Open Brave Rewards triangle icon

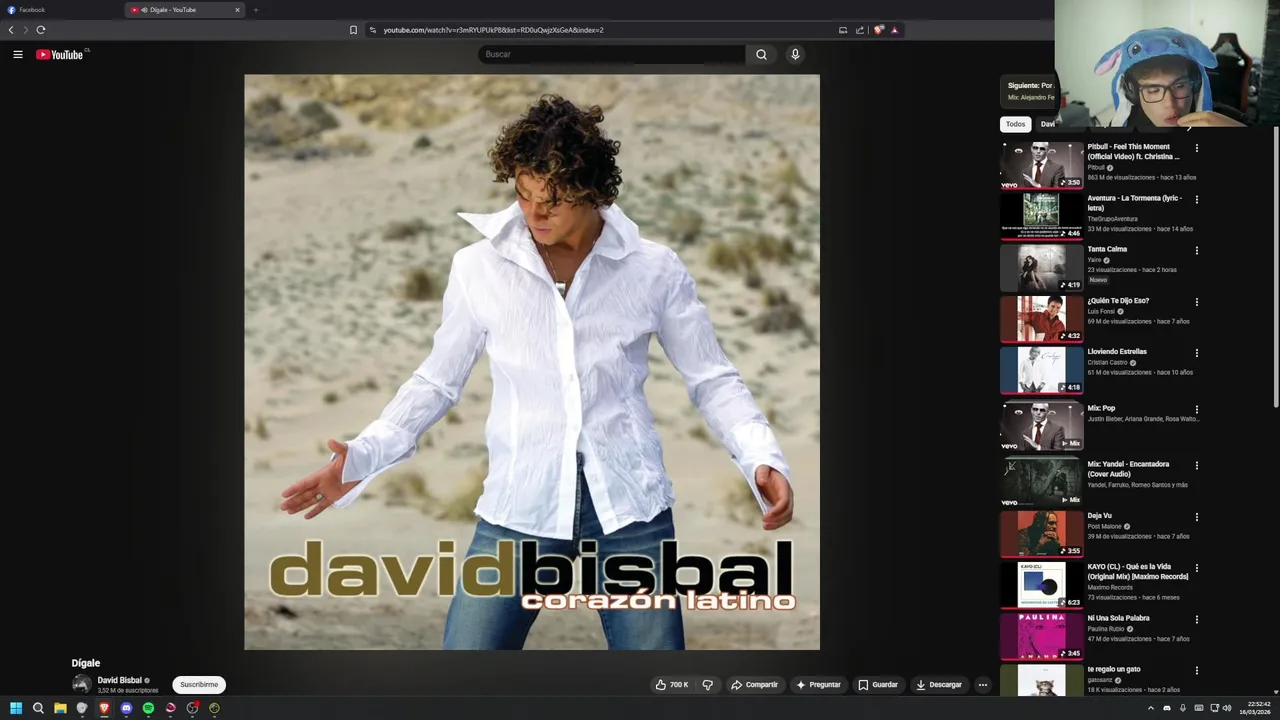(894, 30)
